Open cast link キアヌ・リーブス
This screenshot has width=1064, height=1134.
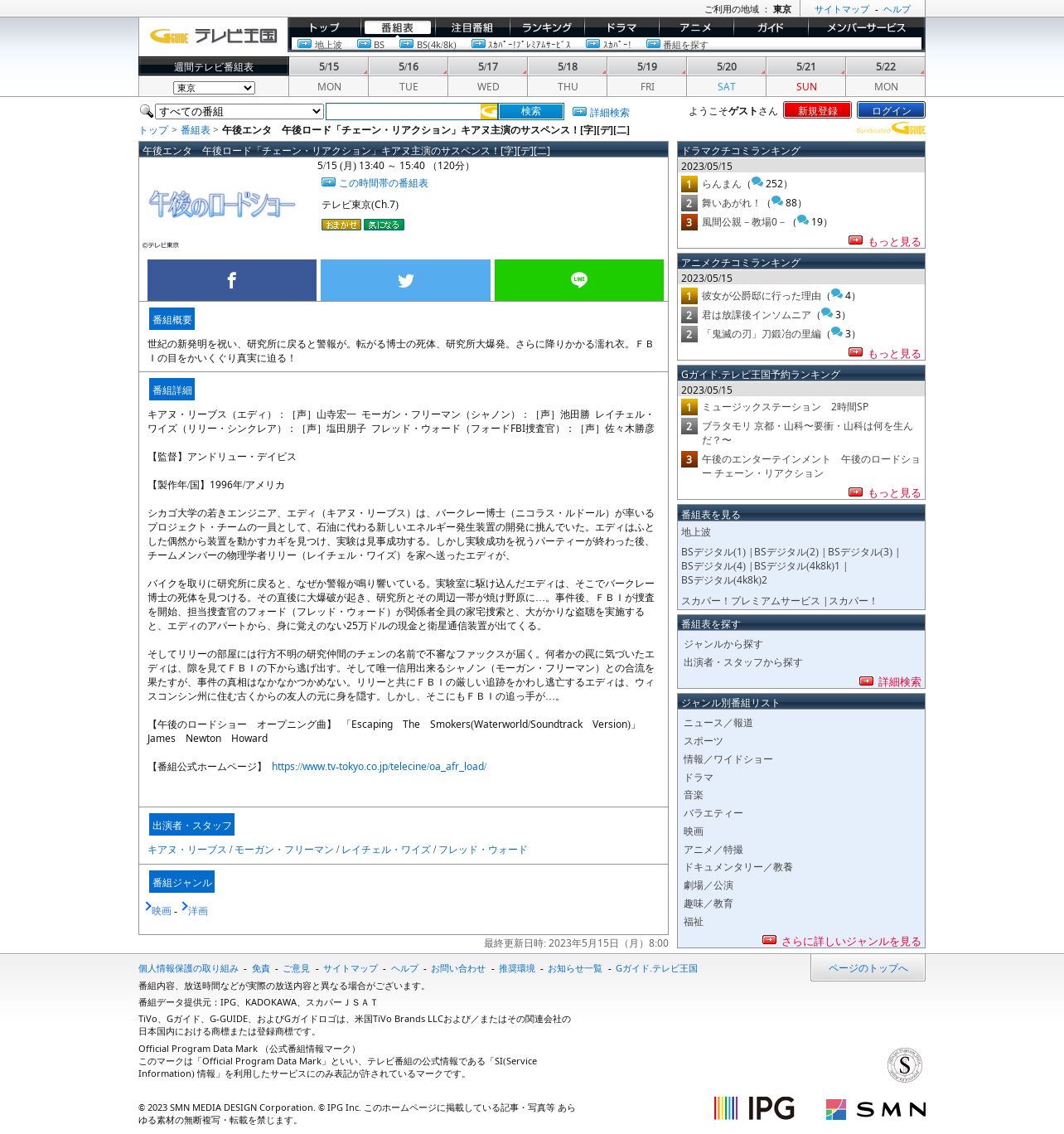pyautogui.click(x=187, y=850)
